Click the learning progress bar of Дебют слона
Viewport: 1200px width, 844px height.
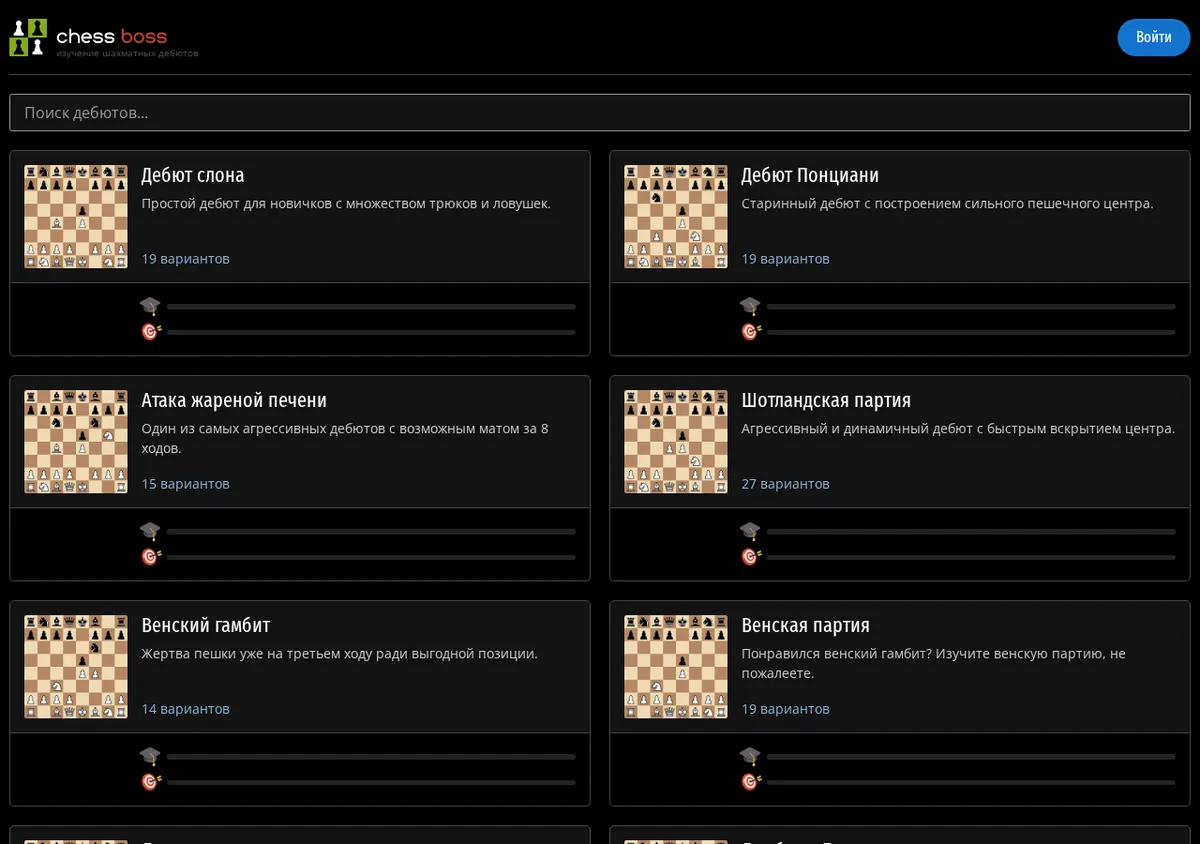tap(371, 306)
